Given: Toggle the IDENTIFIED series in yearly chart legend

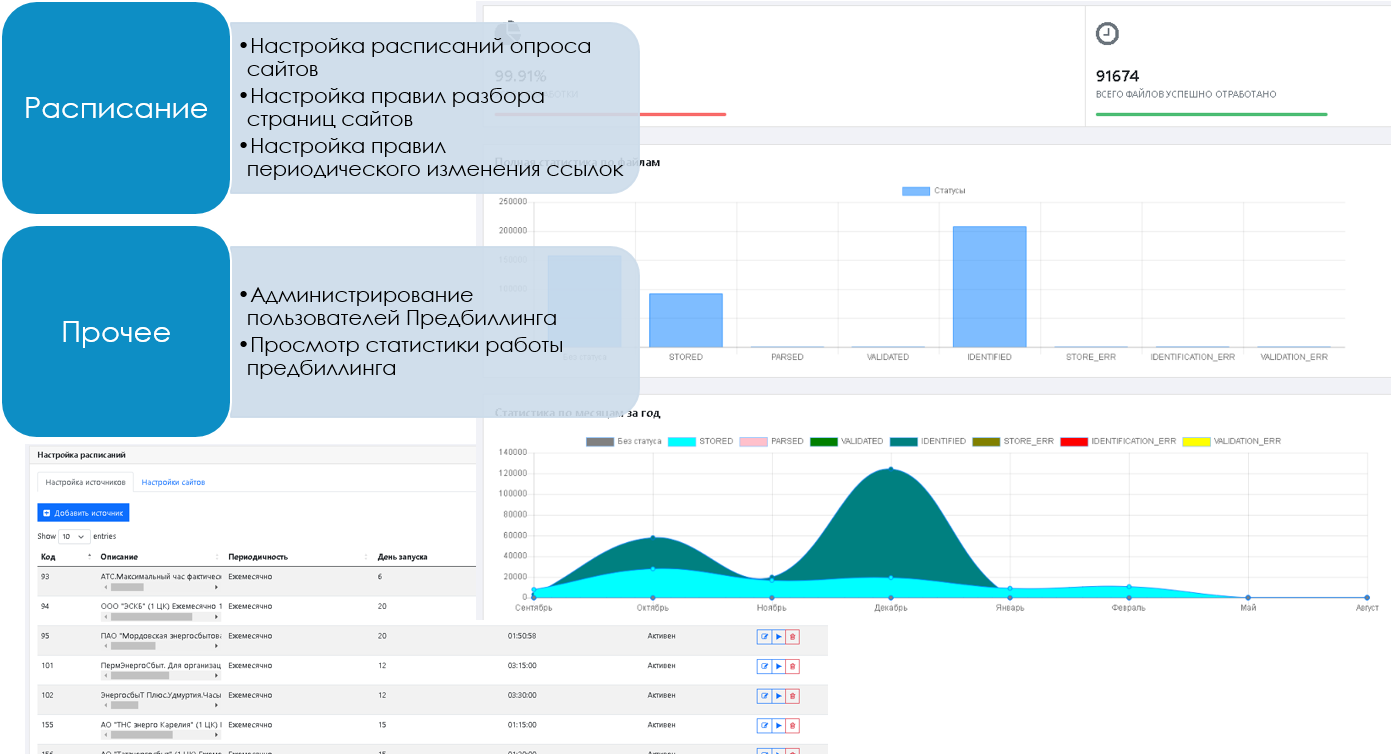Looking at the screenshot, I should (928, 441).
